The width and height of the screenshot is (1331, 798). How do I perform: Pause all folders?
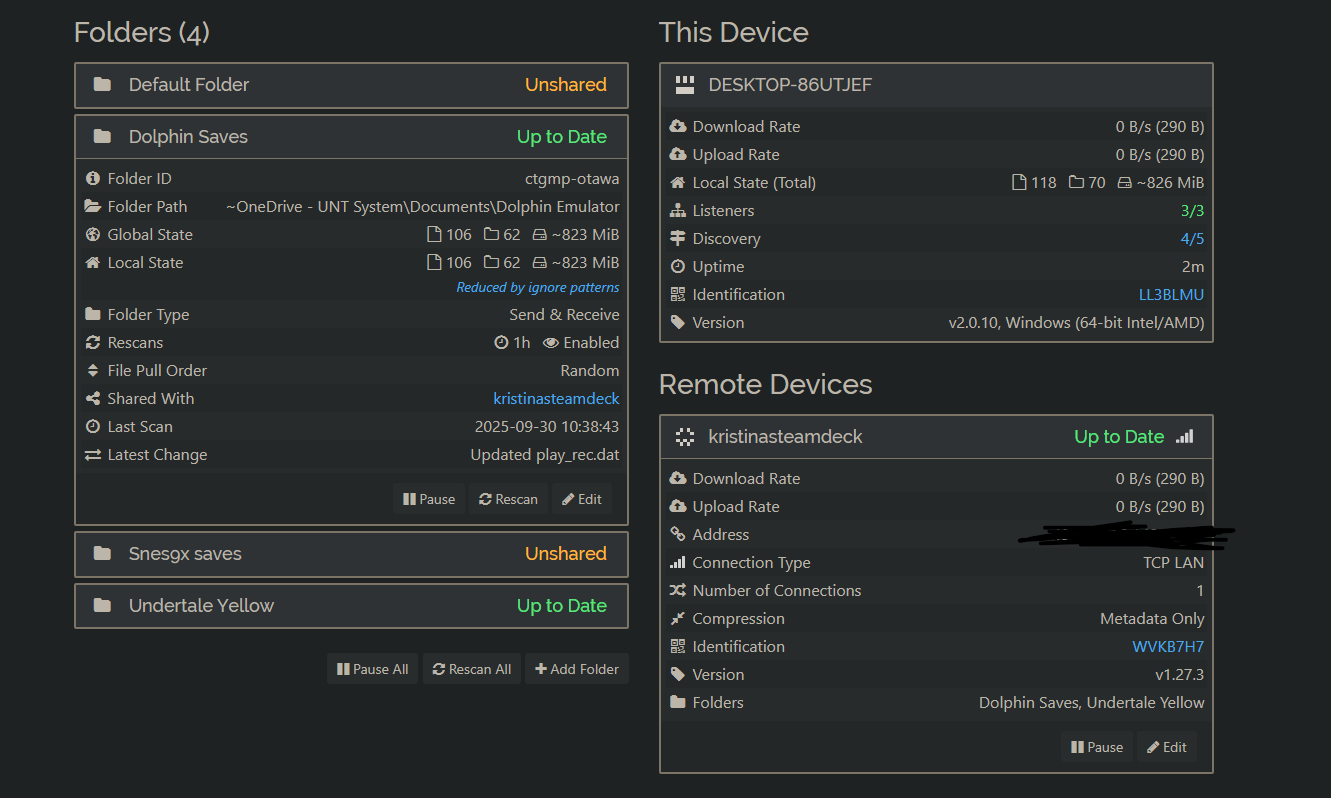tap(372, 669)
